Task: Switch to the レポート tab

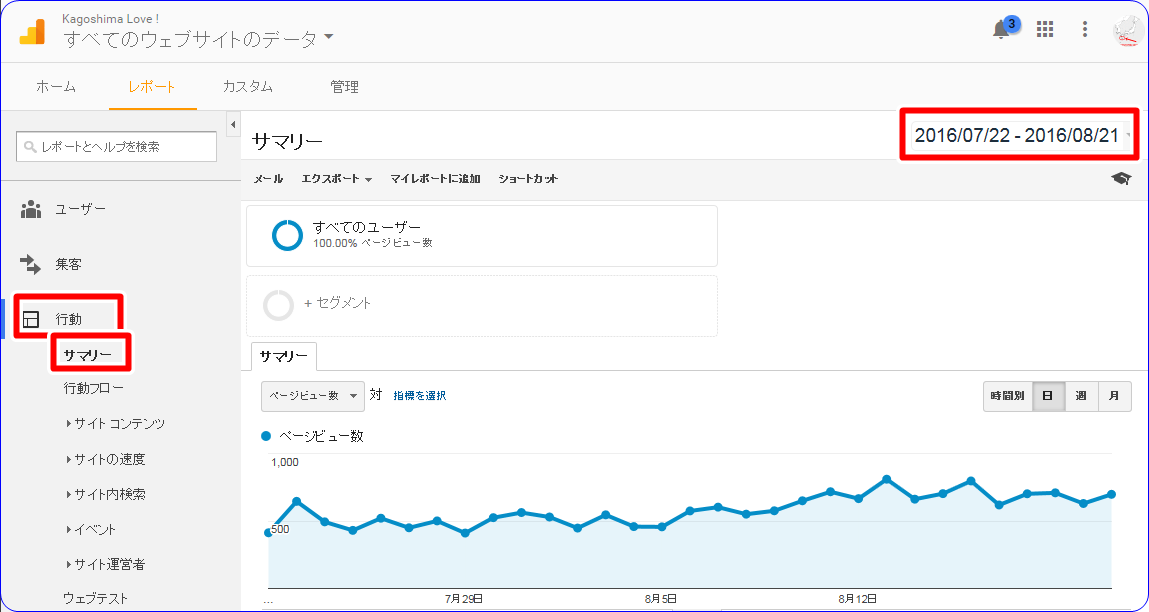Action: pos(152,87)
